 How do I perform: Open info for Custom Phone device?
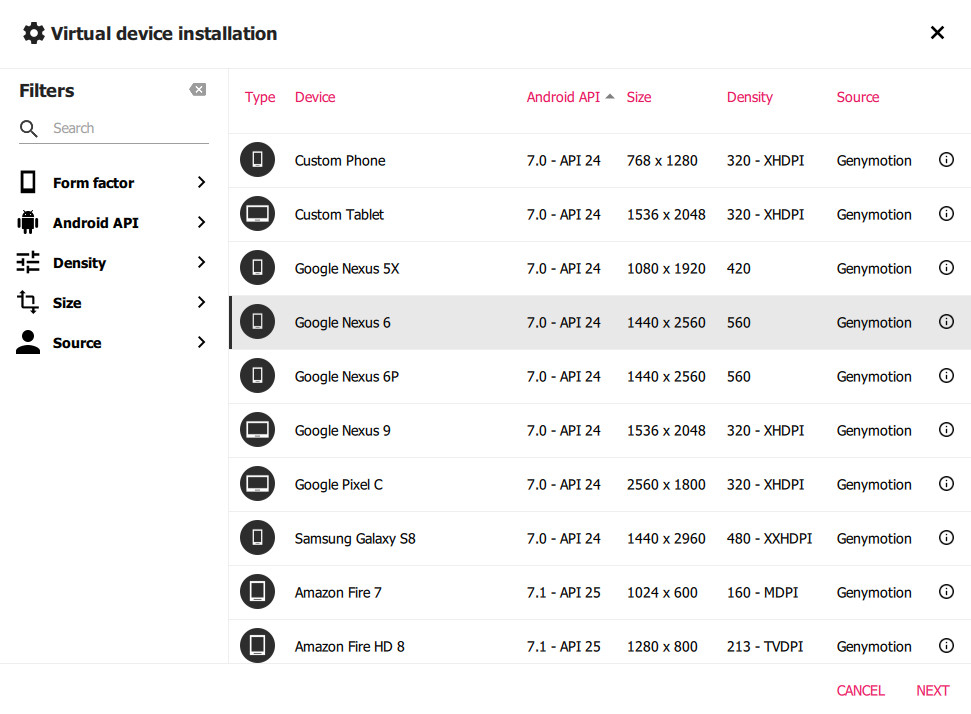946,160
